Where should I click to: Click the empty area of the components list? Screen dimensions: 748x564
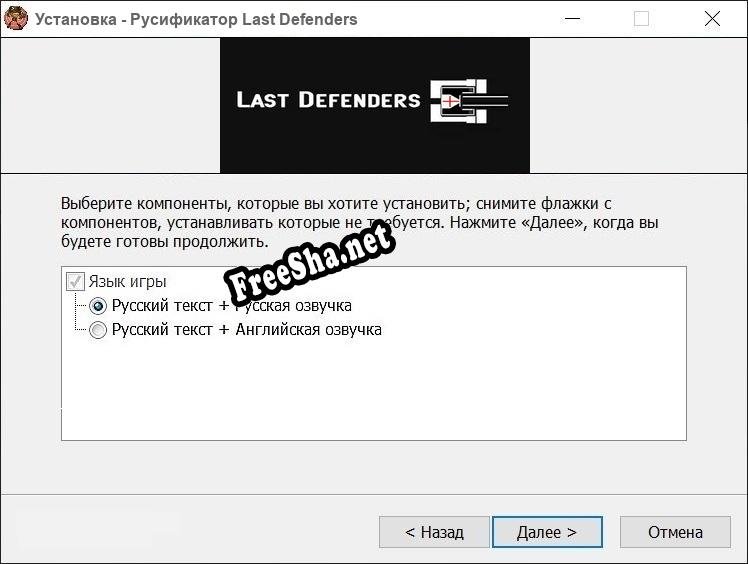point(374,389)
